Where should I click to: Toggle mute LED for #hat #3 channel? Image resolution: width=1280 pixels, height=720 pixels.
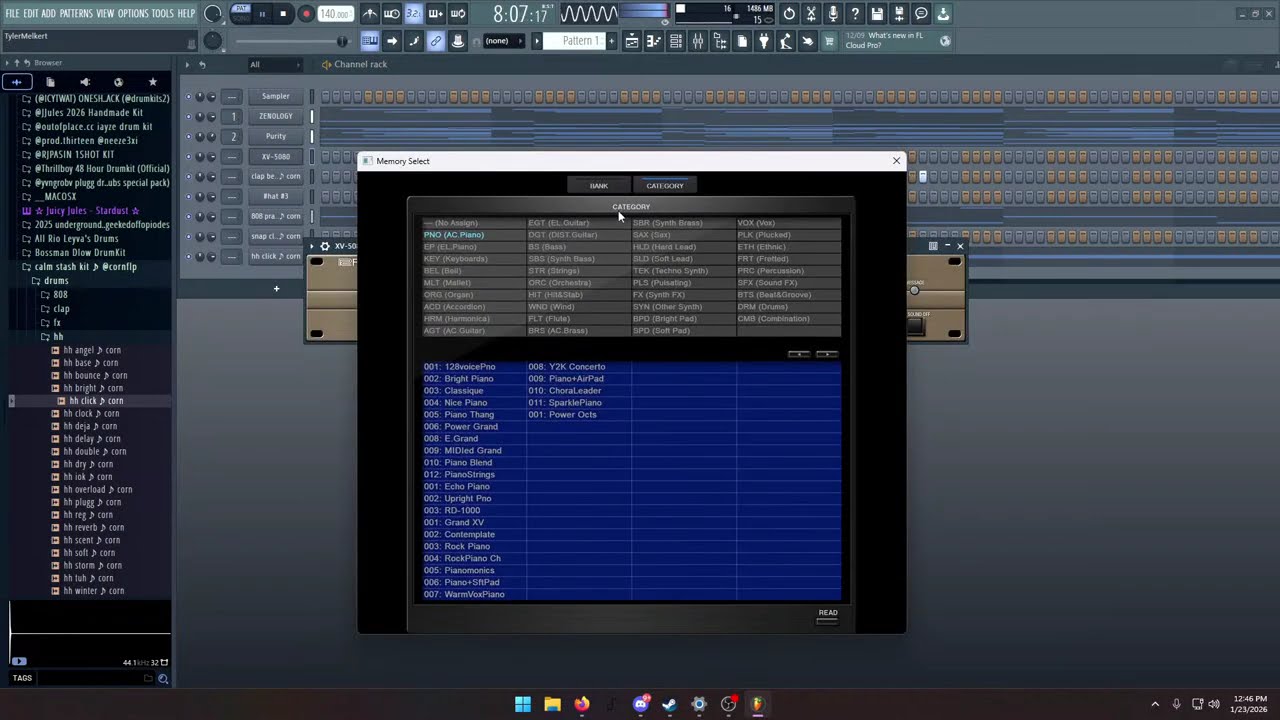tap(188, 196)
